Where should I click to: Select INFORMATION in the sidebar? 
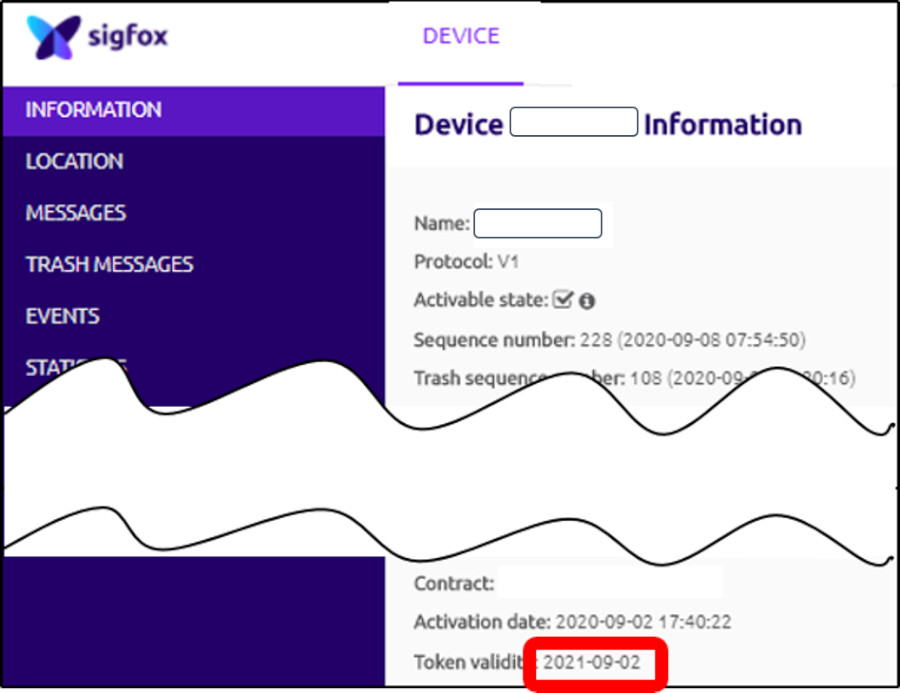click(x=193, y=110)
